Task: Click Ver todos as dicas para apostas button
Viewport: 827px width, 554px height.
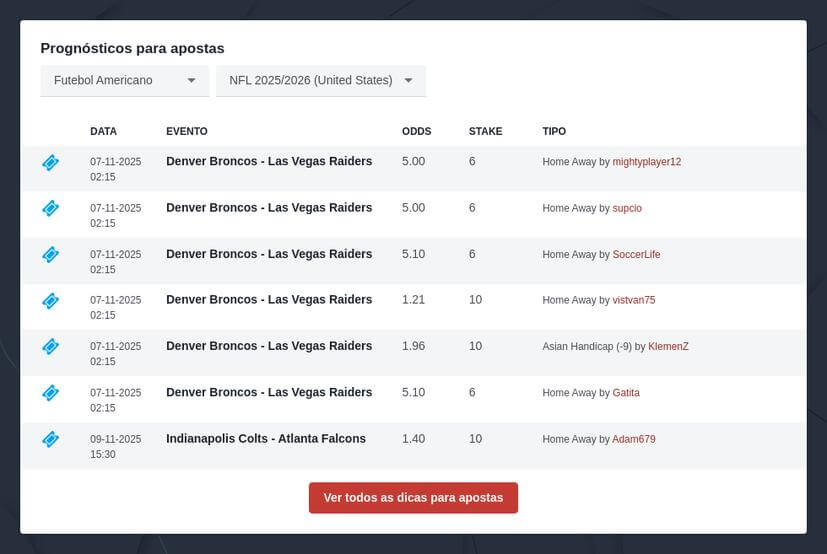Action: click(414, 498)
